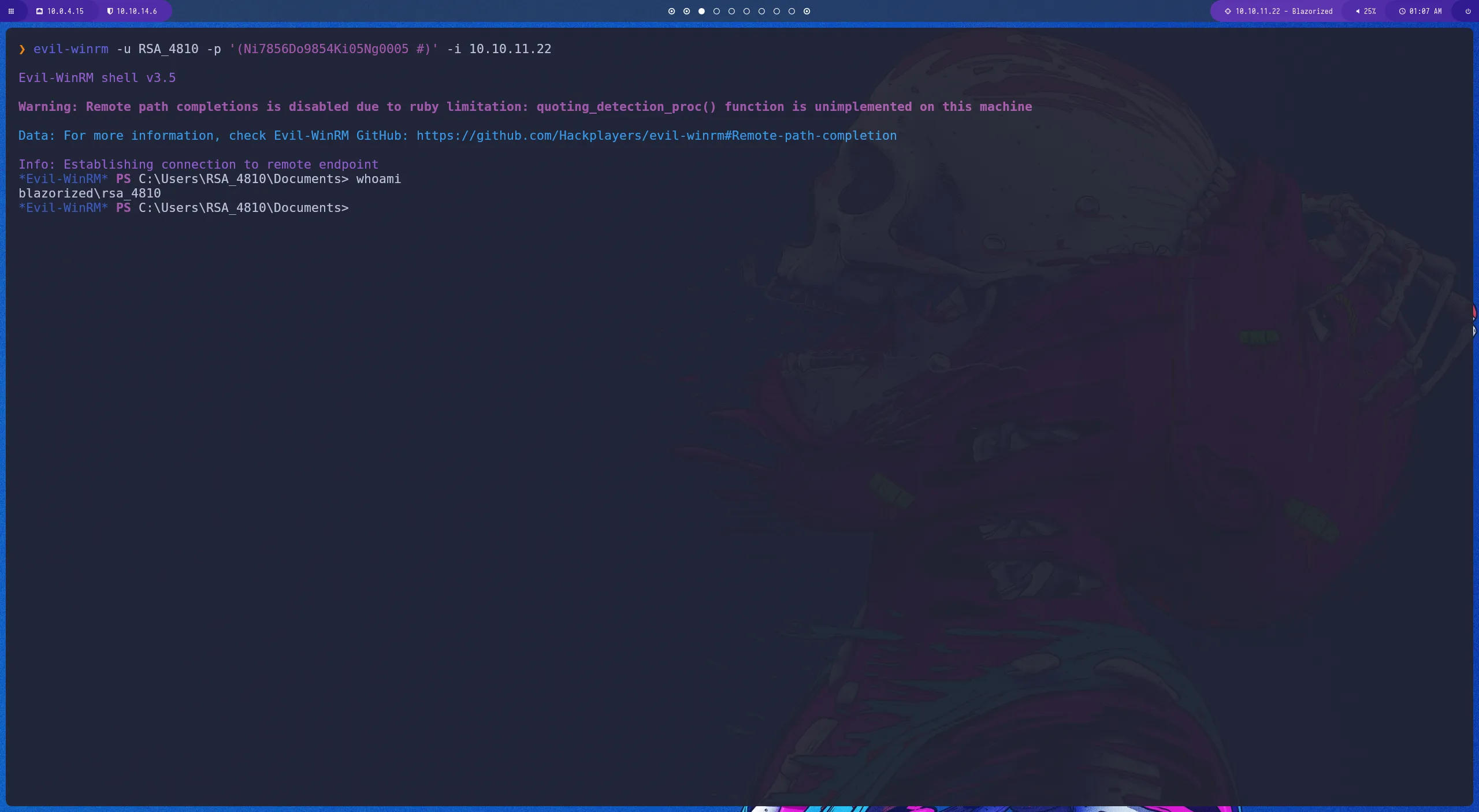1479x812 pixels.
Task: Click the rightmost circled workspace indicator icon
Action: (807, 11)
